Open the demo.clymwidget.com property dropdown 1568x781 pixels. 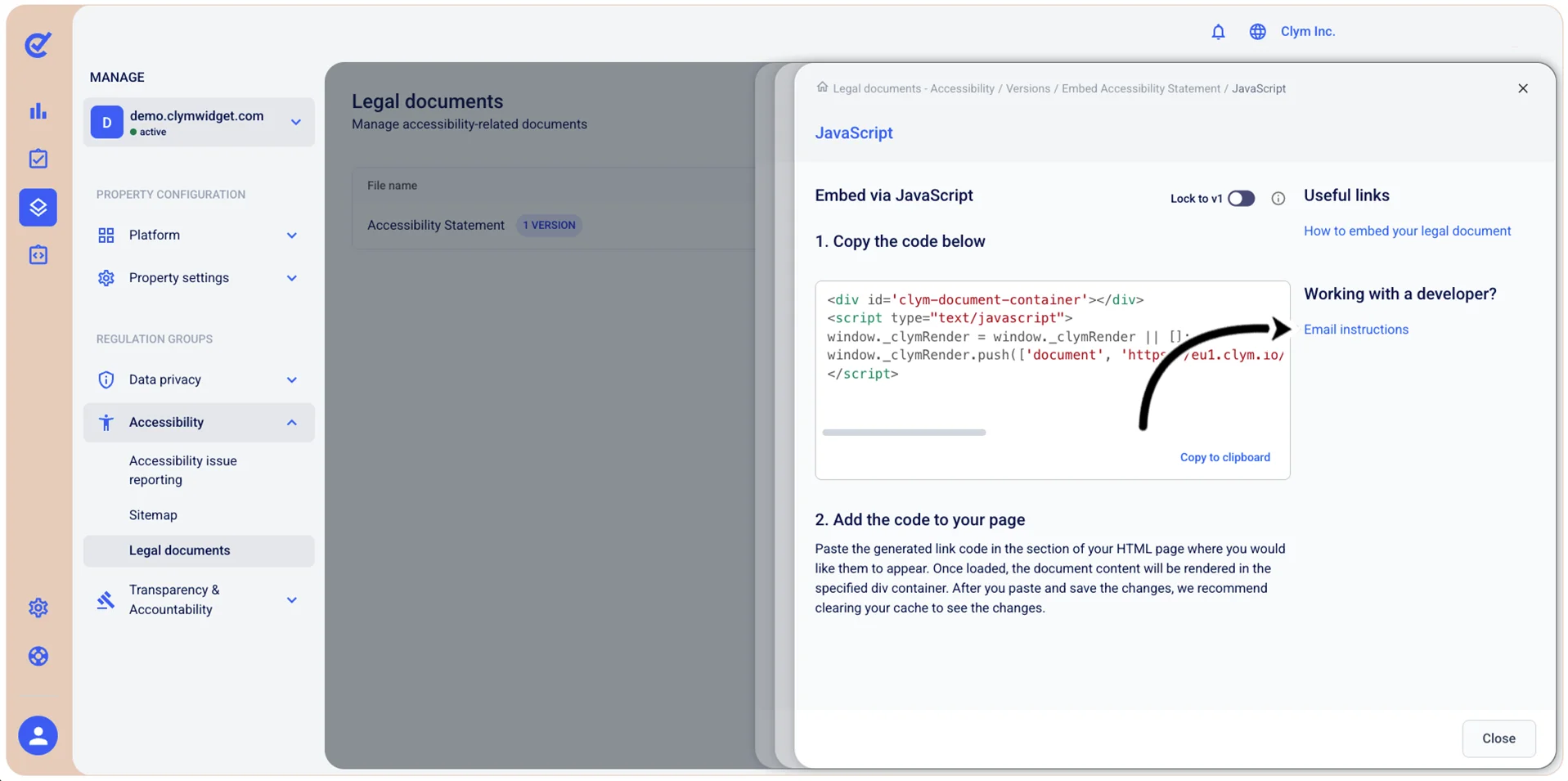point(199,123)
